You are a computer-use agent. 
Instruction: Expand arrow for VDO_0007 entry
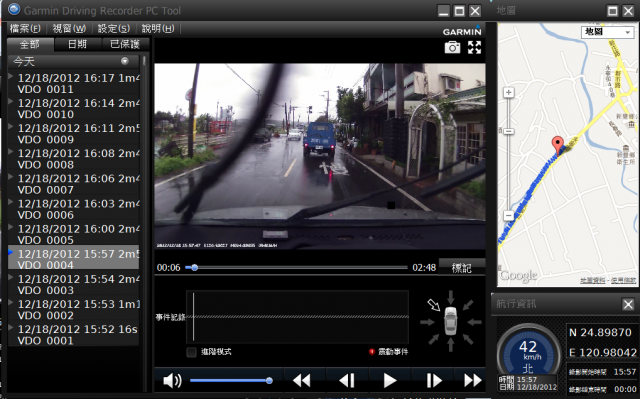[11, 177]
